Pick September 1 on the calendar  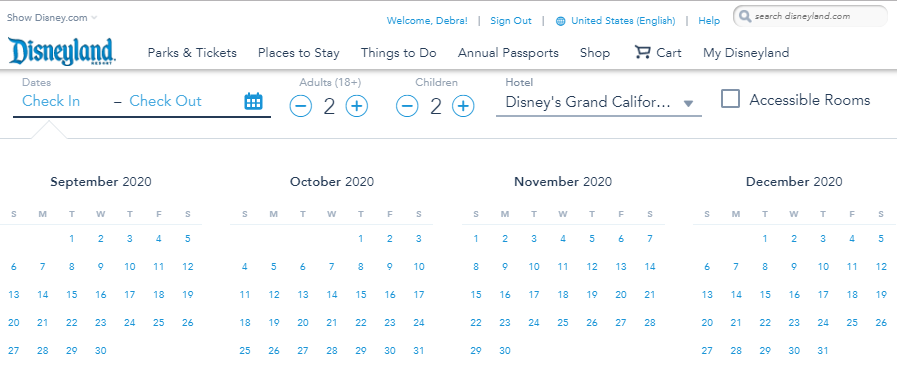(x=72, y=239)
